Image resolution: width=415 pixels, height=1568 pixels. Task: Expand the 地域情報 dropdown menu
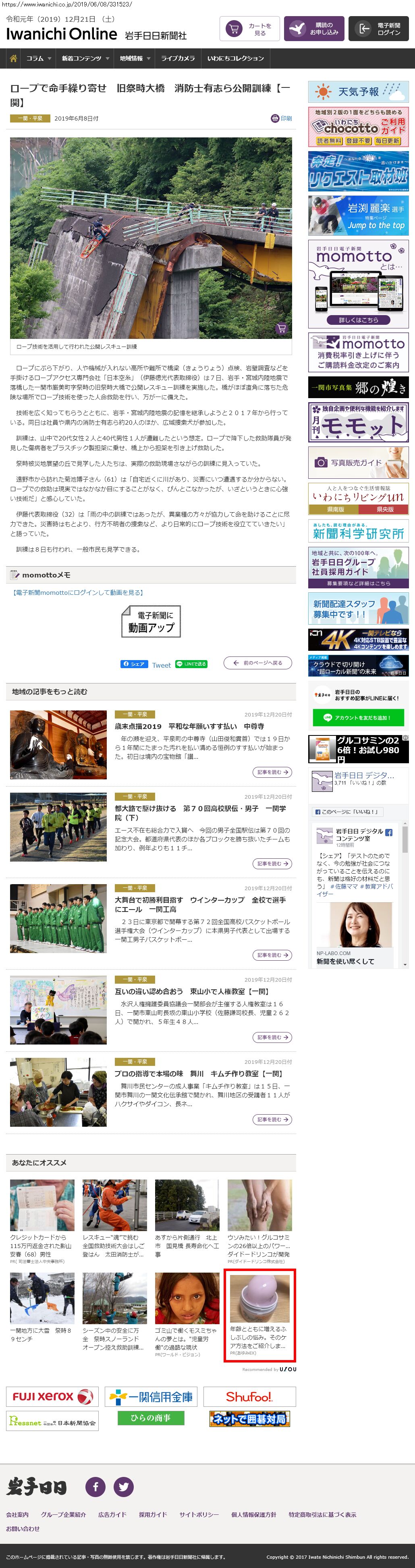[x=135, y=58]
